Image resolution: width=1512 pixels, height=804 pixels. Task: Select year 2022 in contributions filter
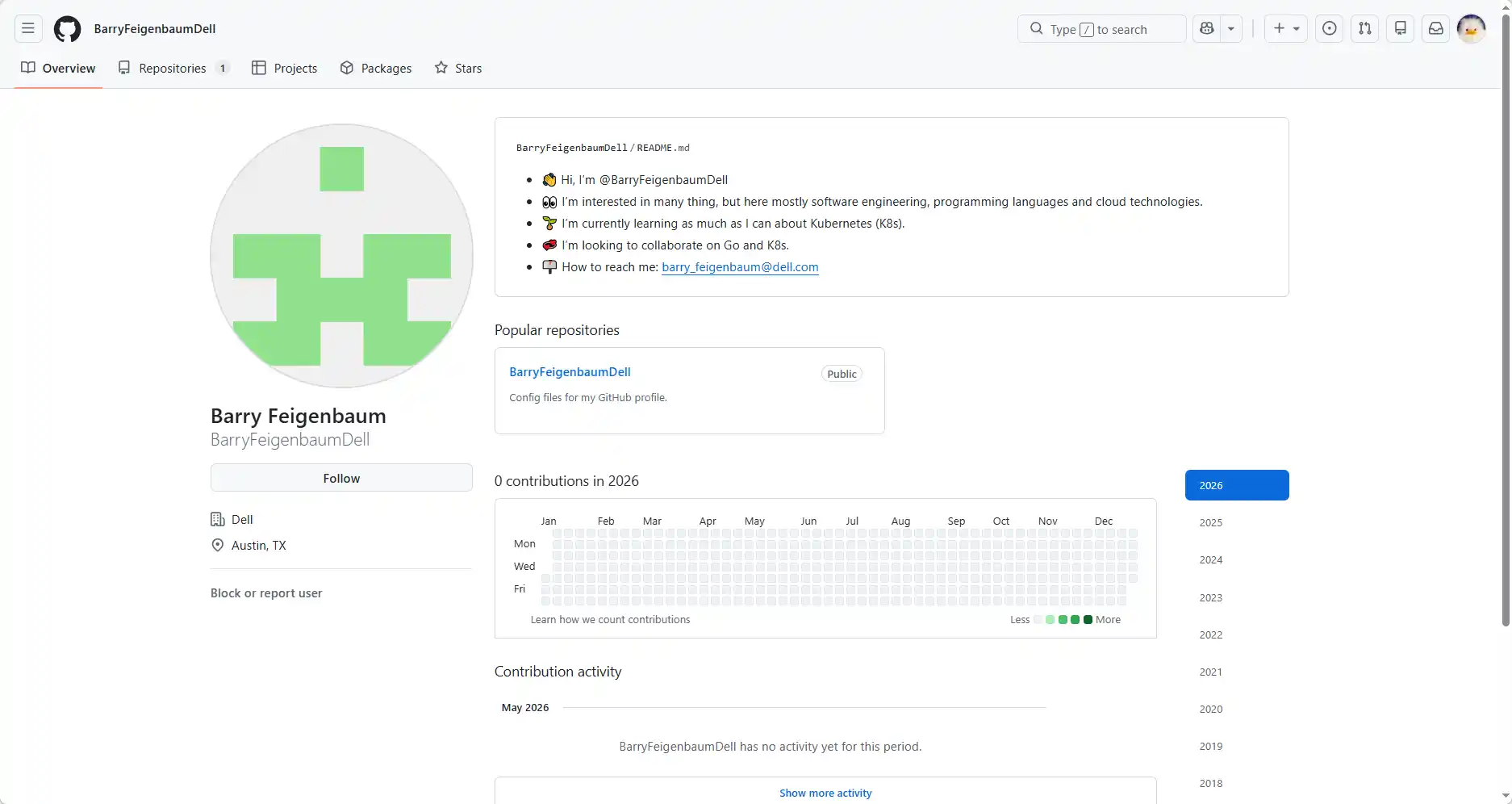tap(1237, 634)
